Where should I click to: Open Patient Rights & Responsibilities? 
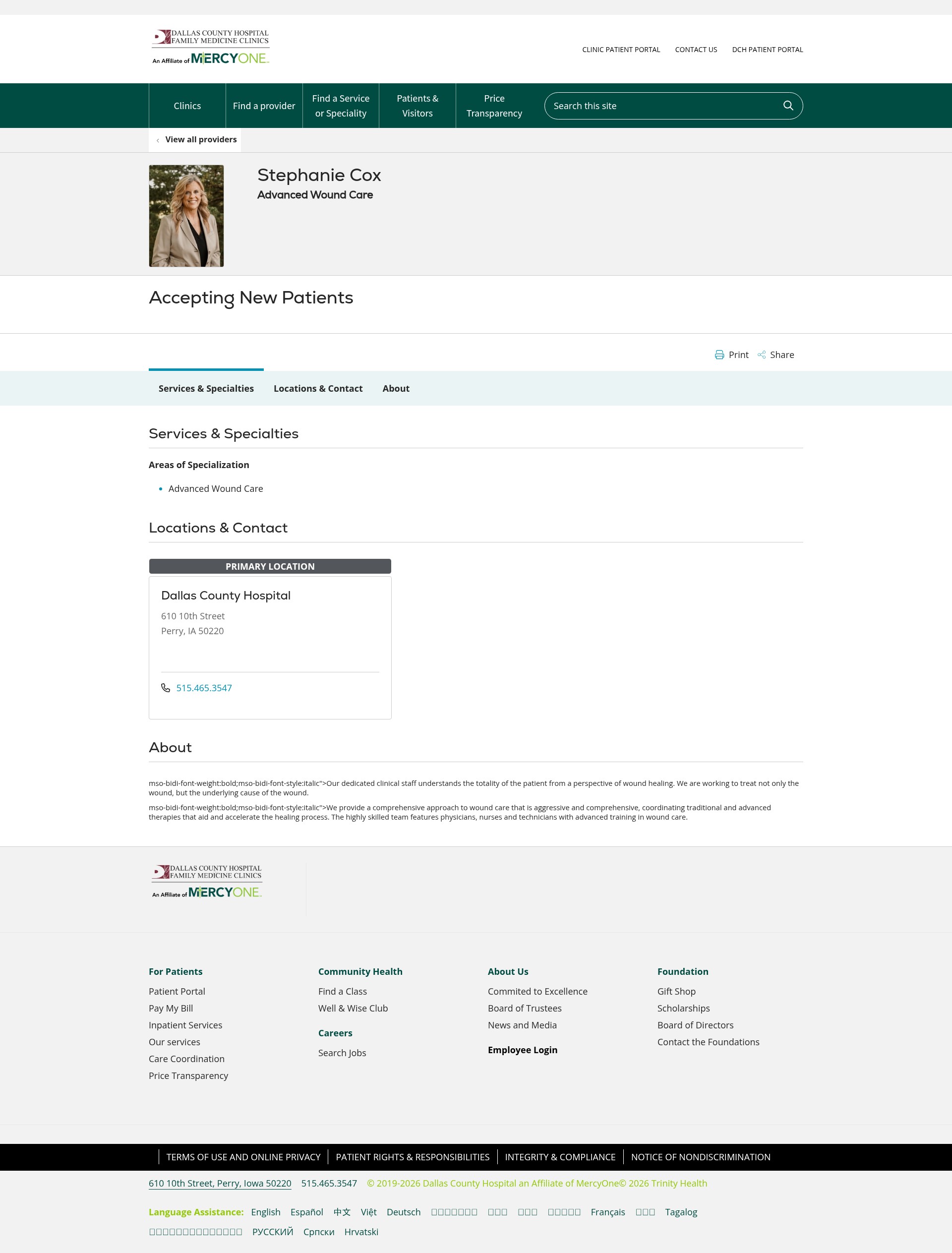[413, 1157]
